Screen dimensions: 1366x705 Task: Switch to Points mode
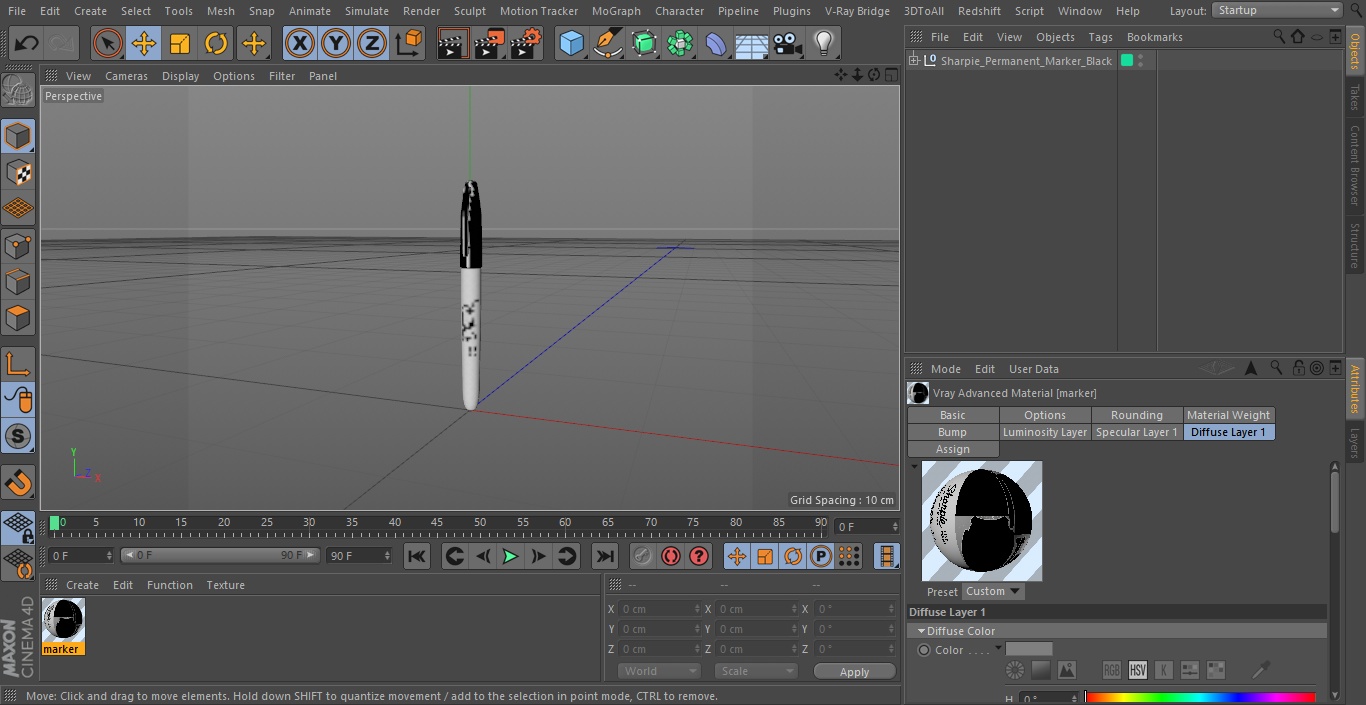(x=18, y=245)
